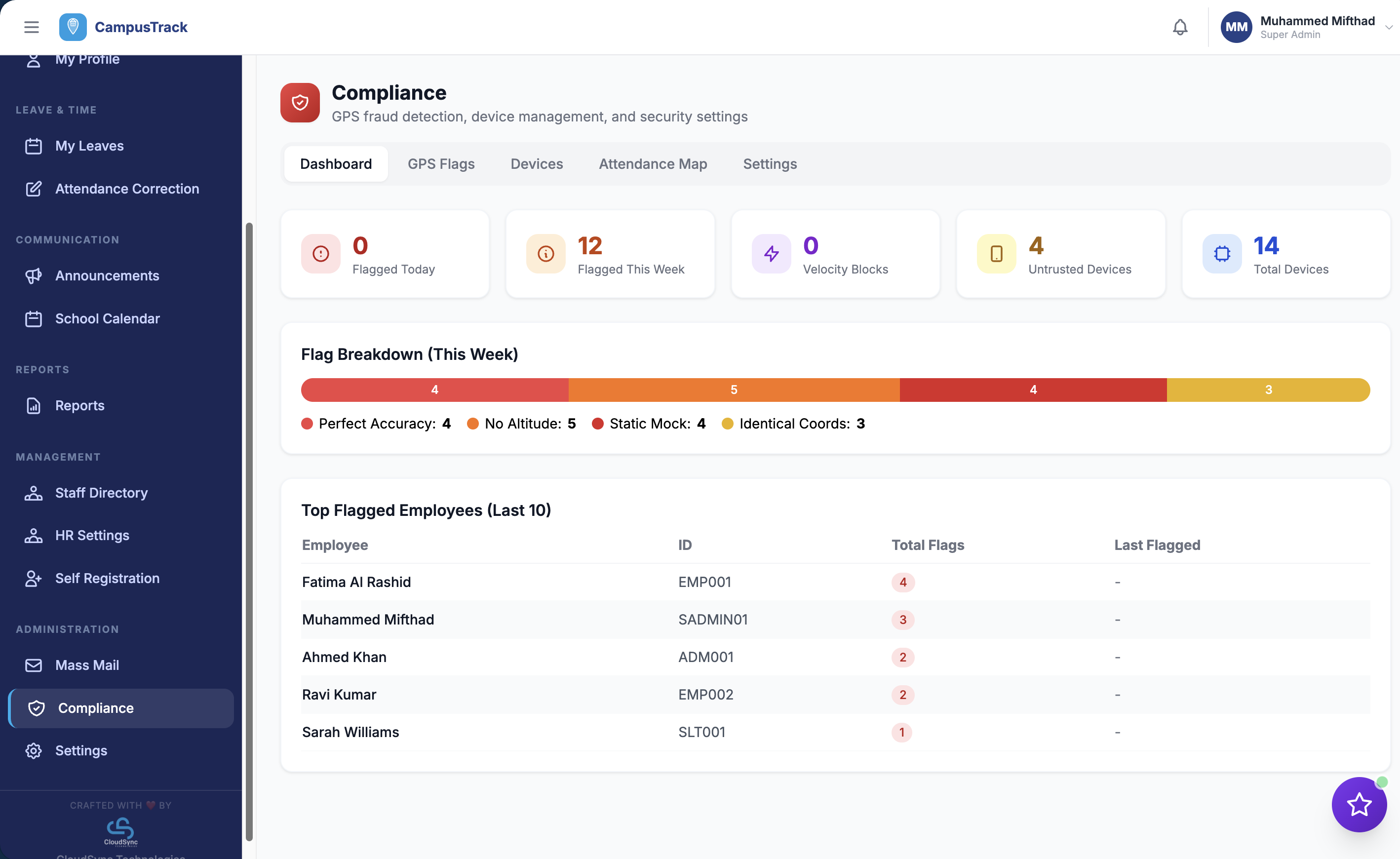Click the notification bell

pyautogui.click(x=1180, y=27)
